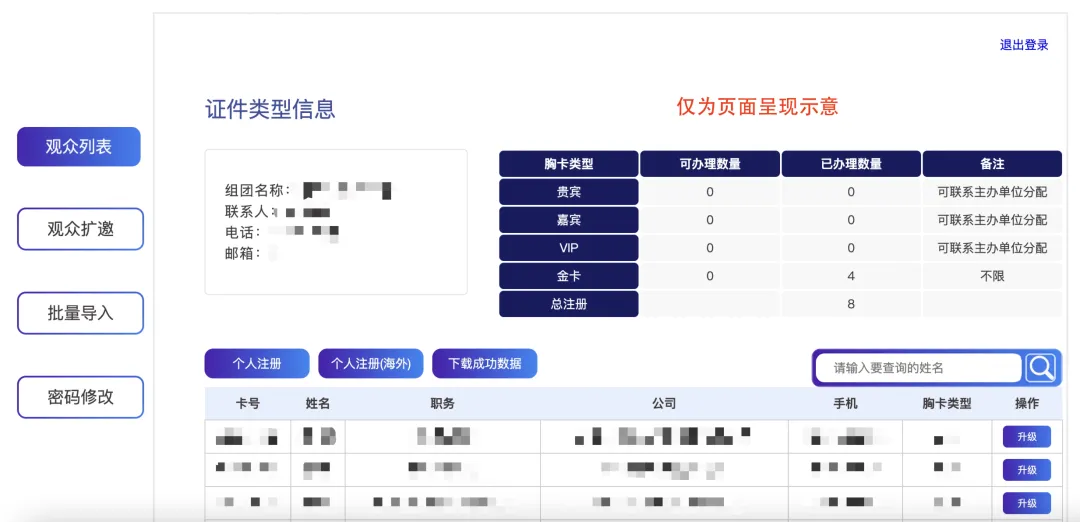
Task: Go to 观众扩邀 in the sidebar
Action: tap(80, 229)
